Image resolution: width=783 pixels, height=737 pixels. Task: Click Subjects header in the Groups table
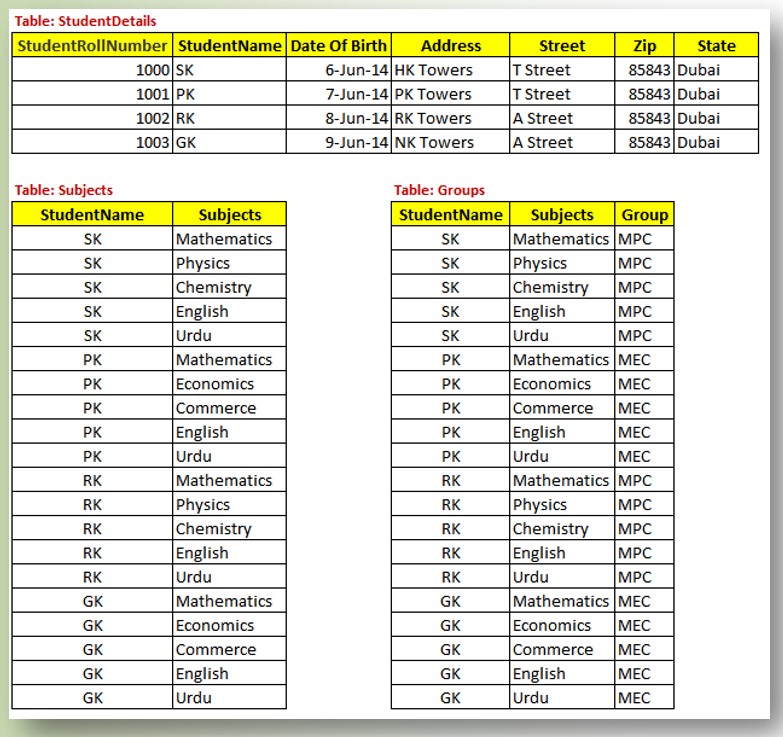click(562, 214)
